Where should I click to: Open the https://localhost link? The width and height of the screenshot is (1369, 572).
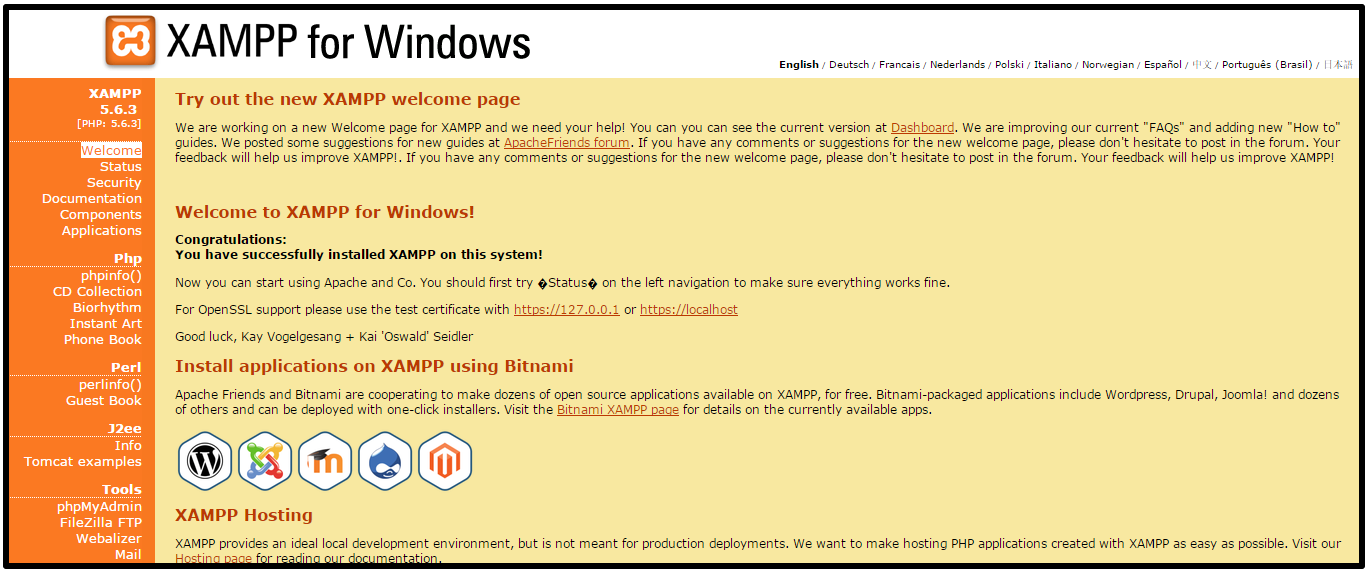tap(689, 310)
